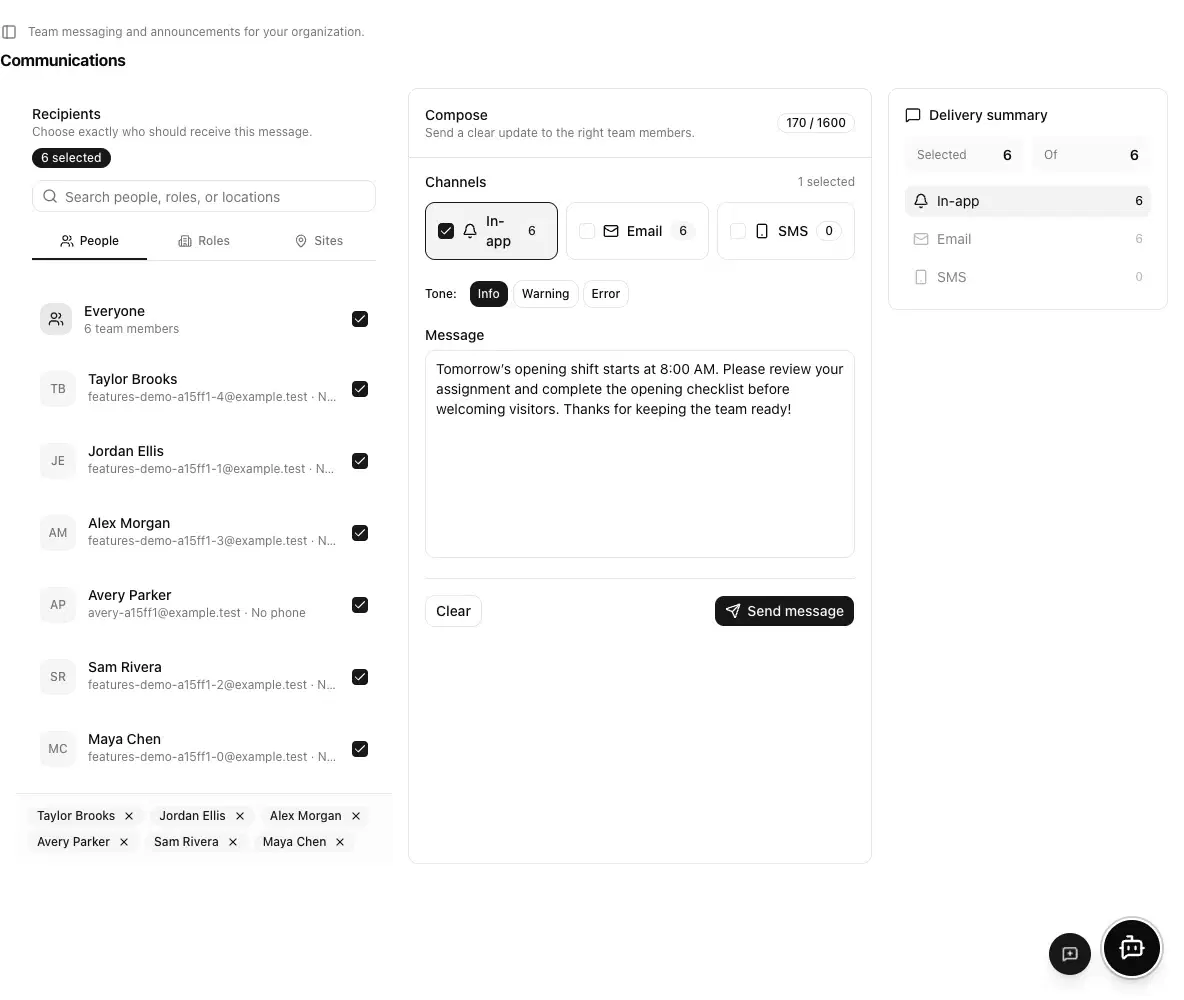The width and height of the screenshot is (1184, 1000).
Task: Select the Warning tone
Action: (x=545, y=294)
